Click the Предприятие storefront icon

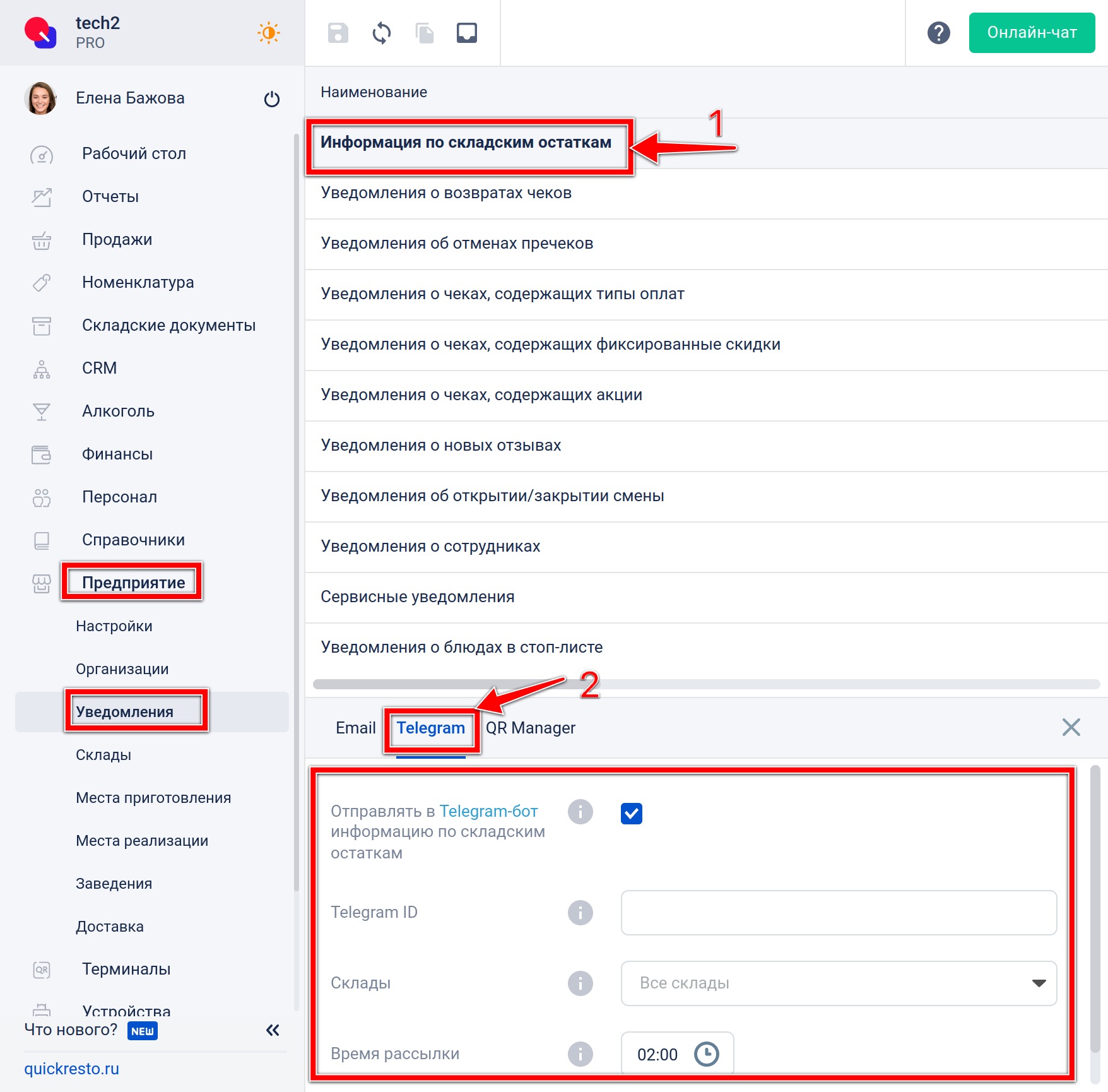pos(42,583)
